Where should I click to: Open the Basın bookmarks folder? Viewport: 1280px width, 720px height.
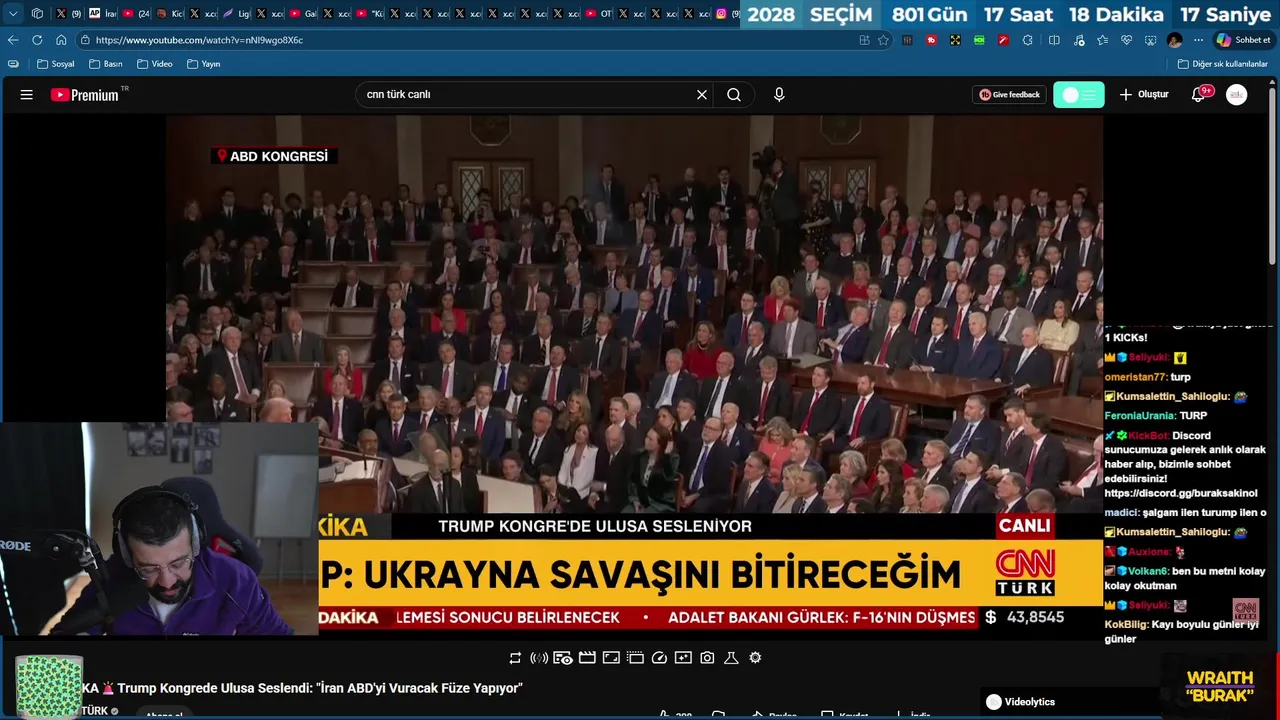coord(106,64)
